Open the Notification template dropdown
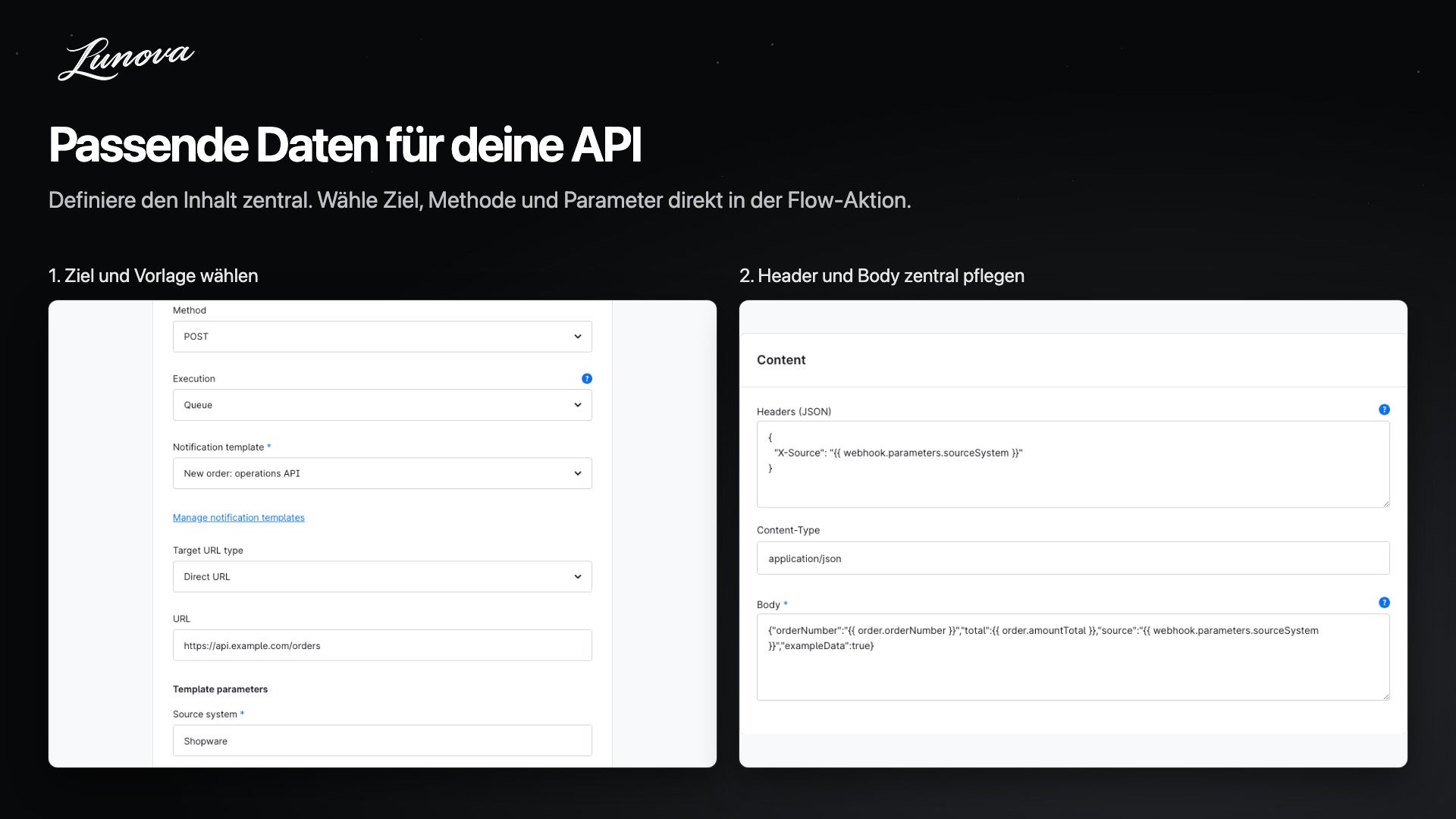The image size is (1456, 819). coord(382,473)
